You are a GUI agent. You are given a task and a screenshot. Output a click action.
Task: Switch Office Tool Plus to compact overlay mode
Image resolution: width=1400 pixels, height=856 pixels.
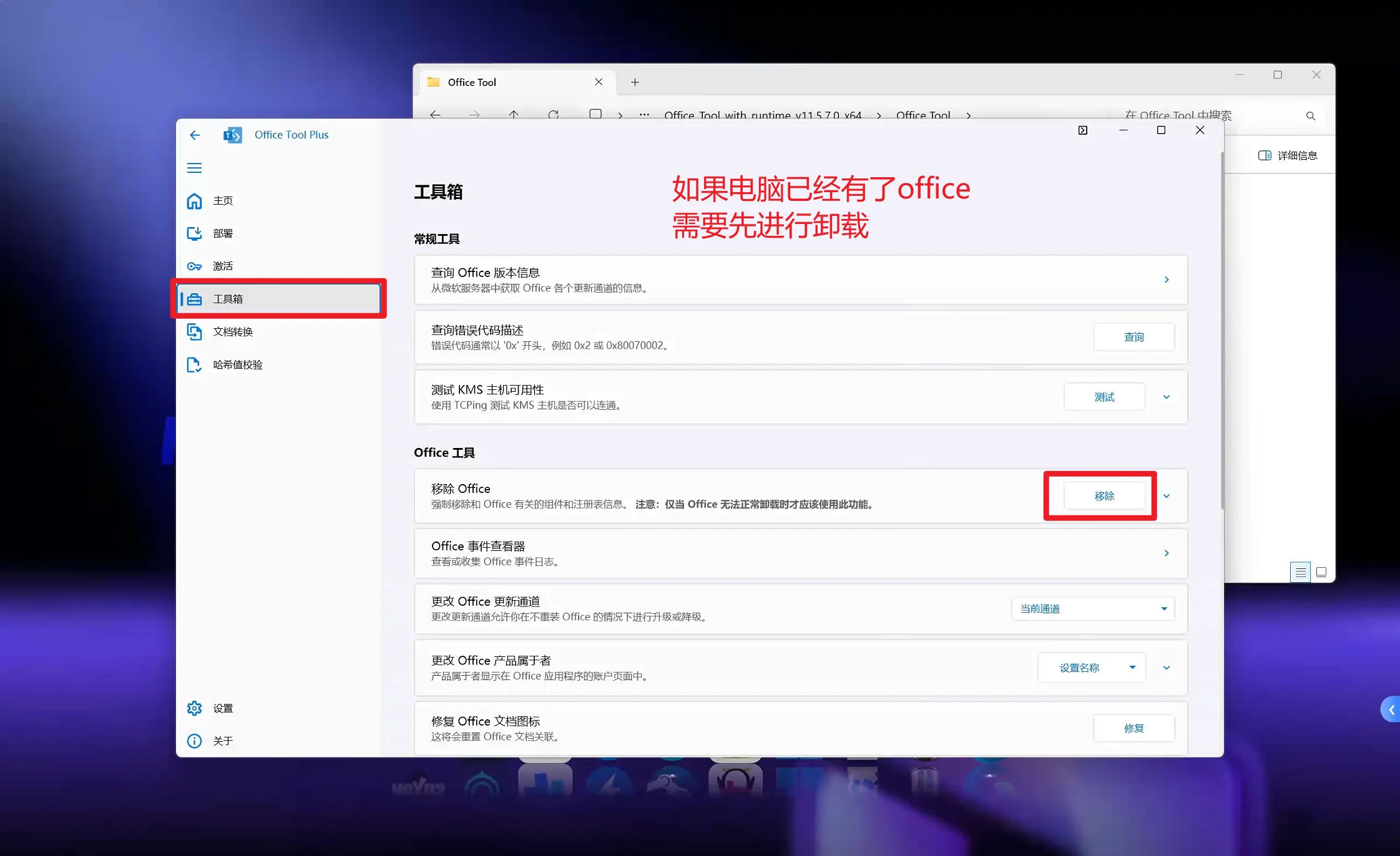pyautogui.click(x=1083, y=130)
